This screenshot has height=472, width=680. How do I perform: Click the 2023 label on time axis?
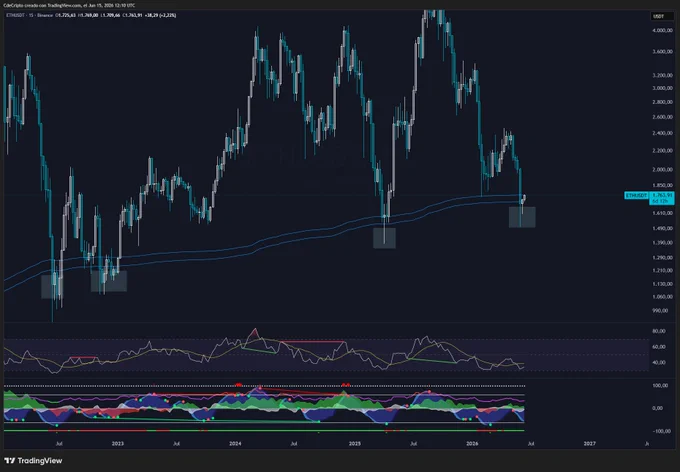(118, 444)
